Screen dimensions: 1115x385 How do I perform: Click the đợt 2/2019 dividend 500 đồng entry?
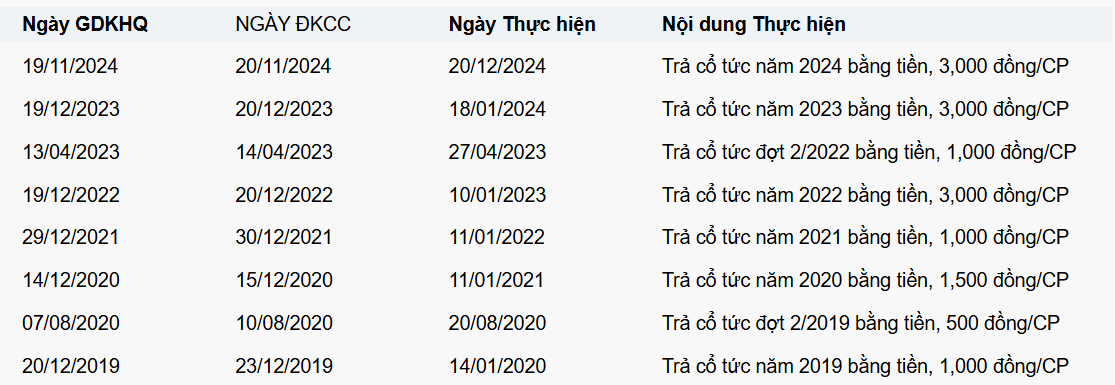pos(861,322)
